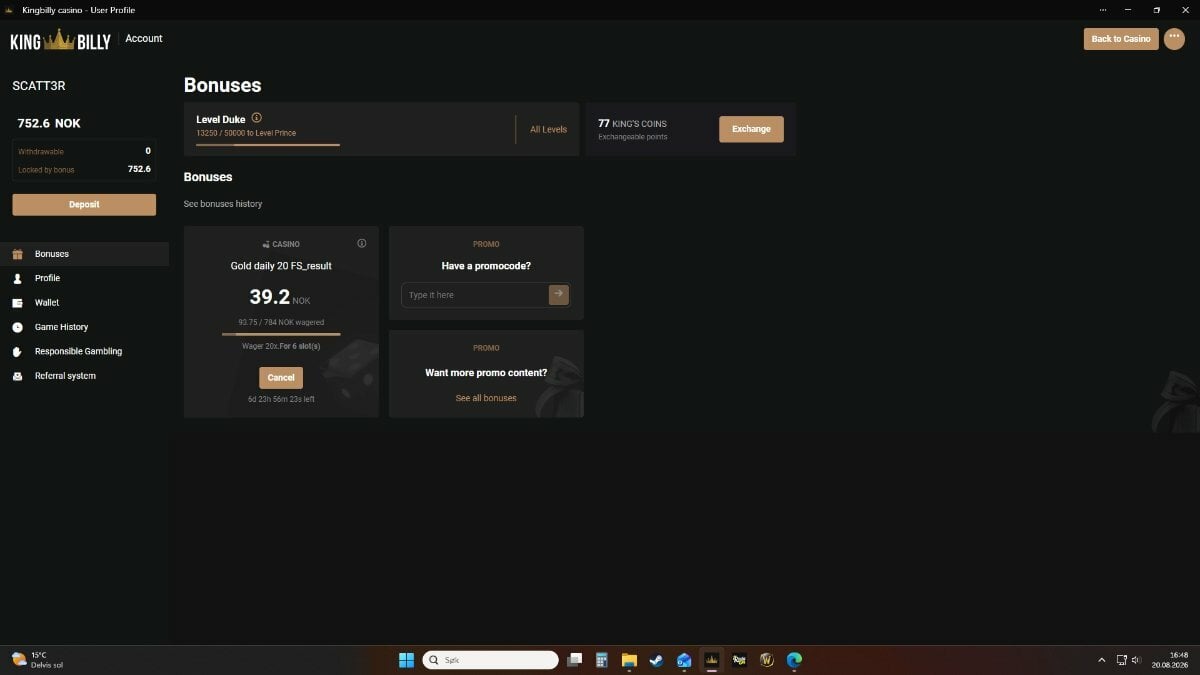Click the volume icon in system tray
1200x675 pixels.
[1136, 660]
